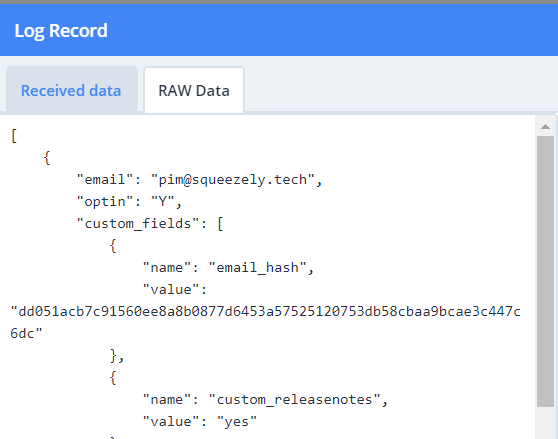Click the vertical scrollbar thumb
Screen dimensions: 558x439
(x=545, y=271)
